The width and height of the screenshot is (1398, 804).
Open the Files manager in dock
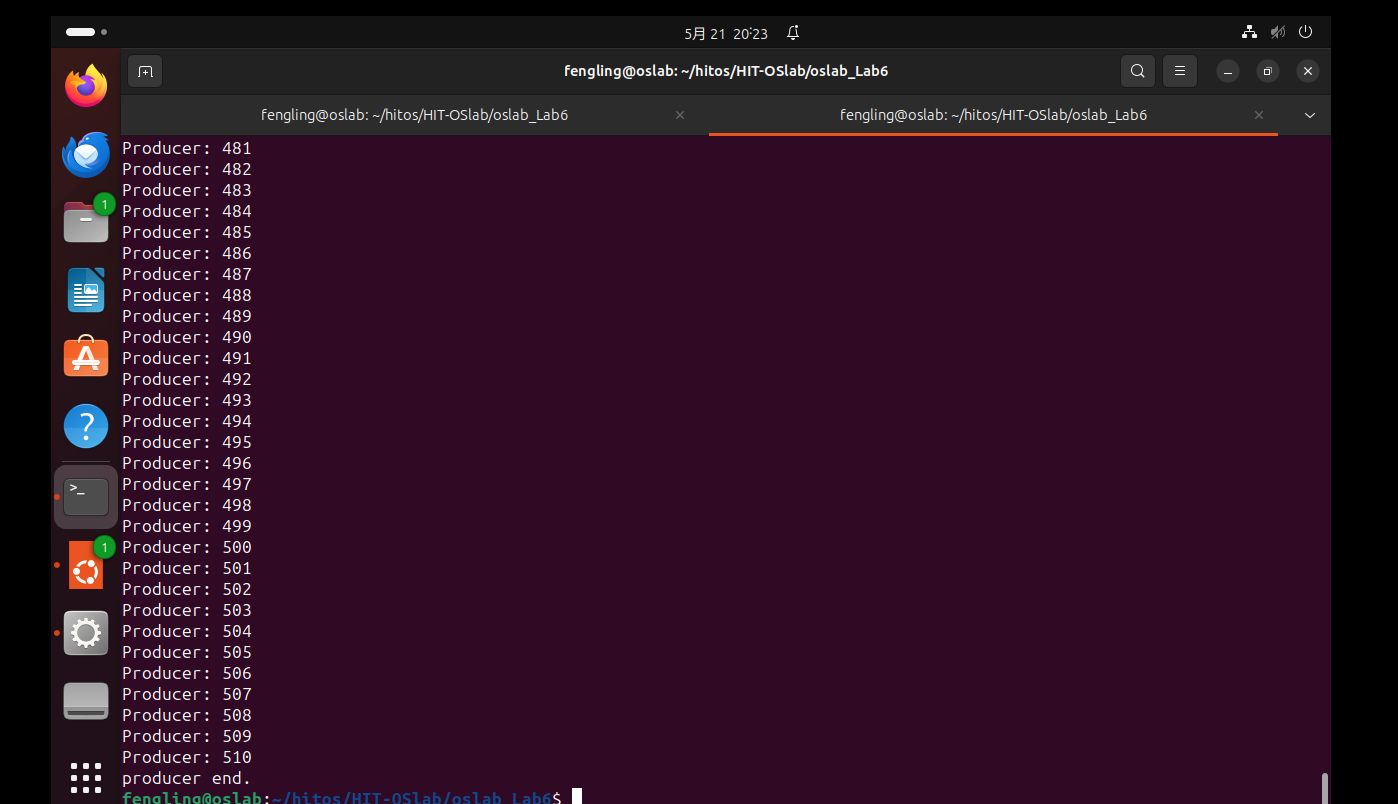86,222
